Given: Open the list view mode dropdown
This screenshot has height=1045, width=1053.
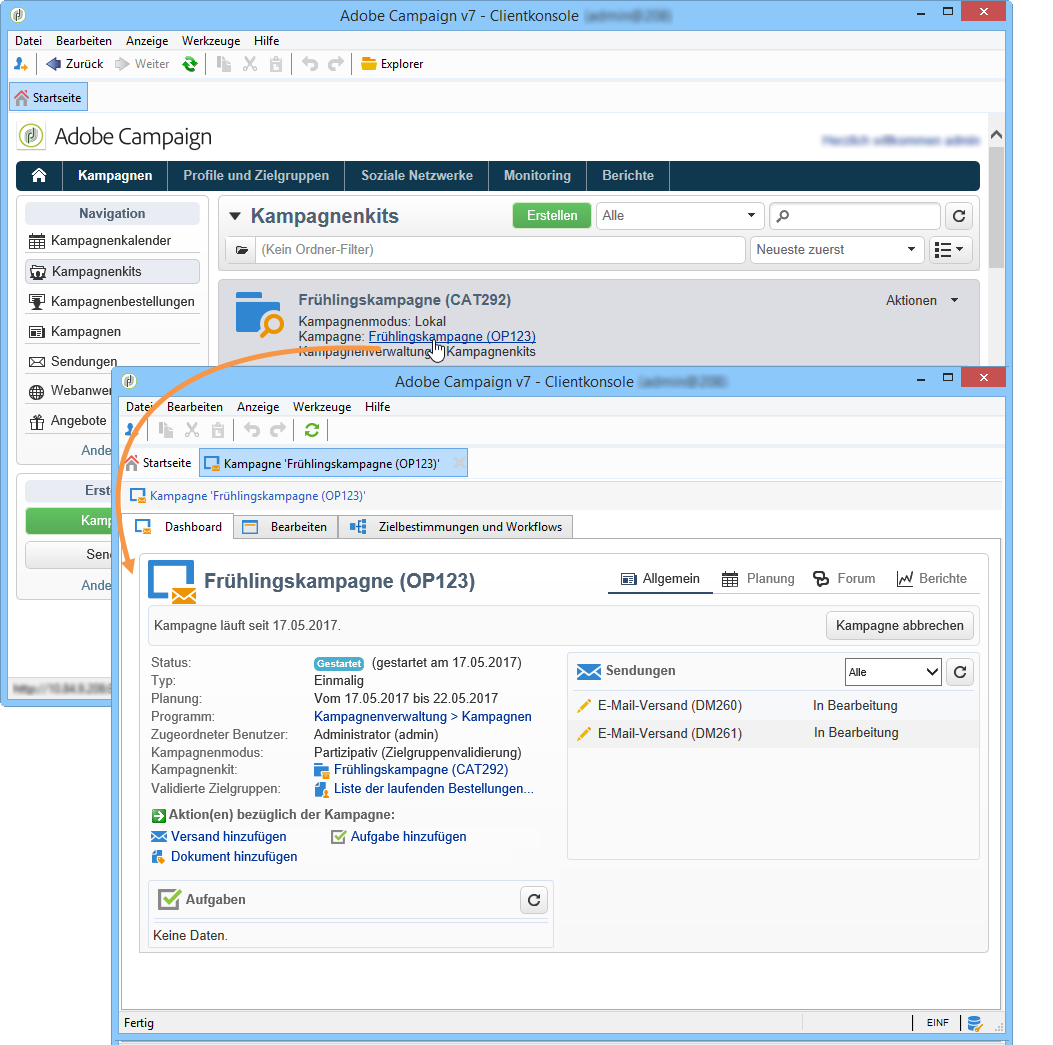Looking at the screenshot, I should tap(949, 250).
